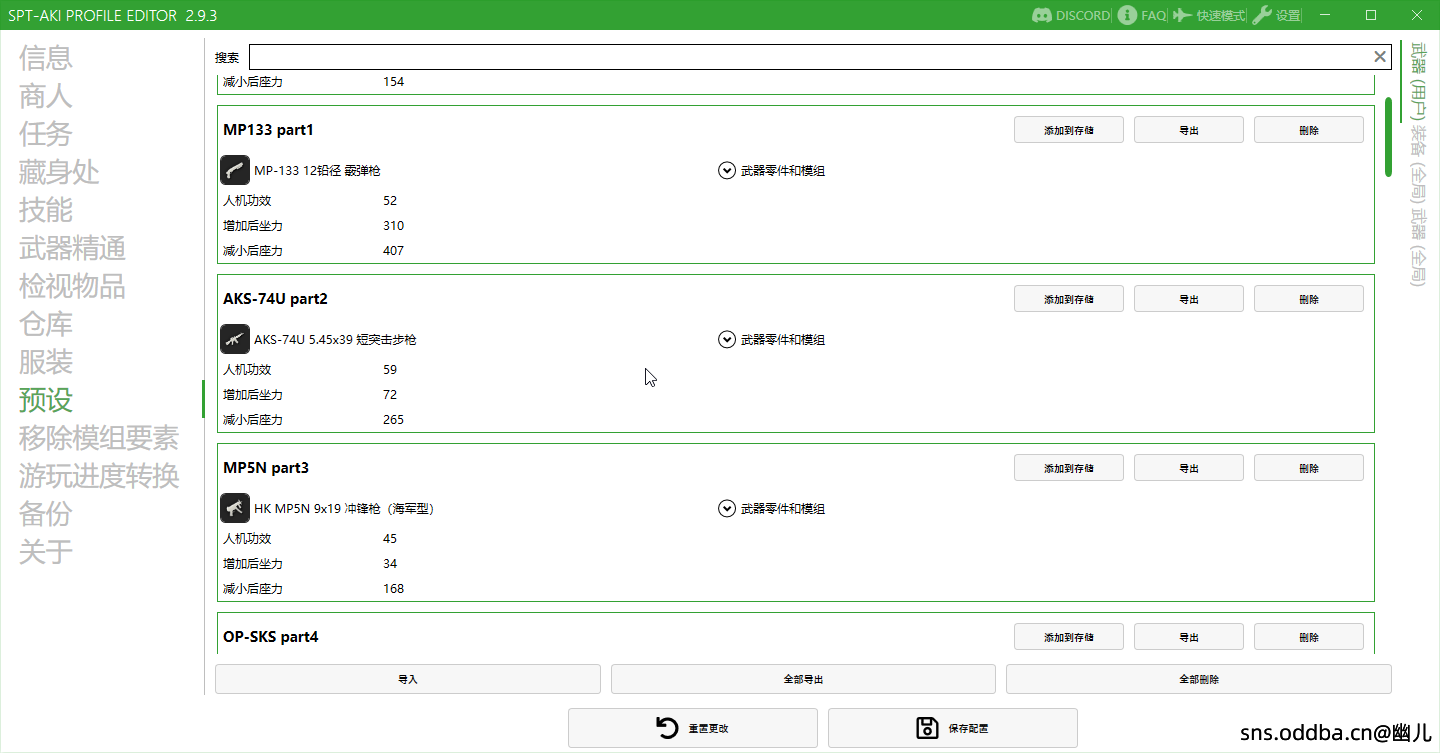This screenshot has width=1440, height=753.
Task: Click 全部删除 delete all button
Action: click(x=1199, y=679)
